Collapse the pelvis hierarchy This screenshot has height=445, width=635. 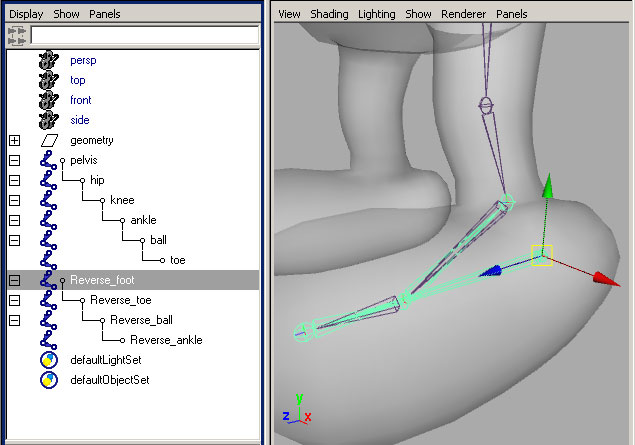(14, 160)
